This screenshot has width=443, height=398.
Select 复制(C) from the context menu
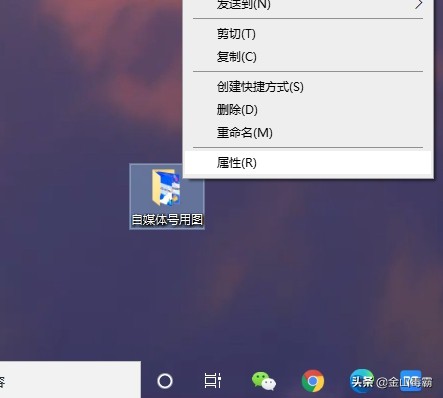(x=308, y=57)
